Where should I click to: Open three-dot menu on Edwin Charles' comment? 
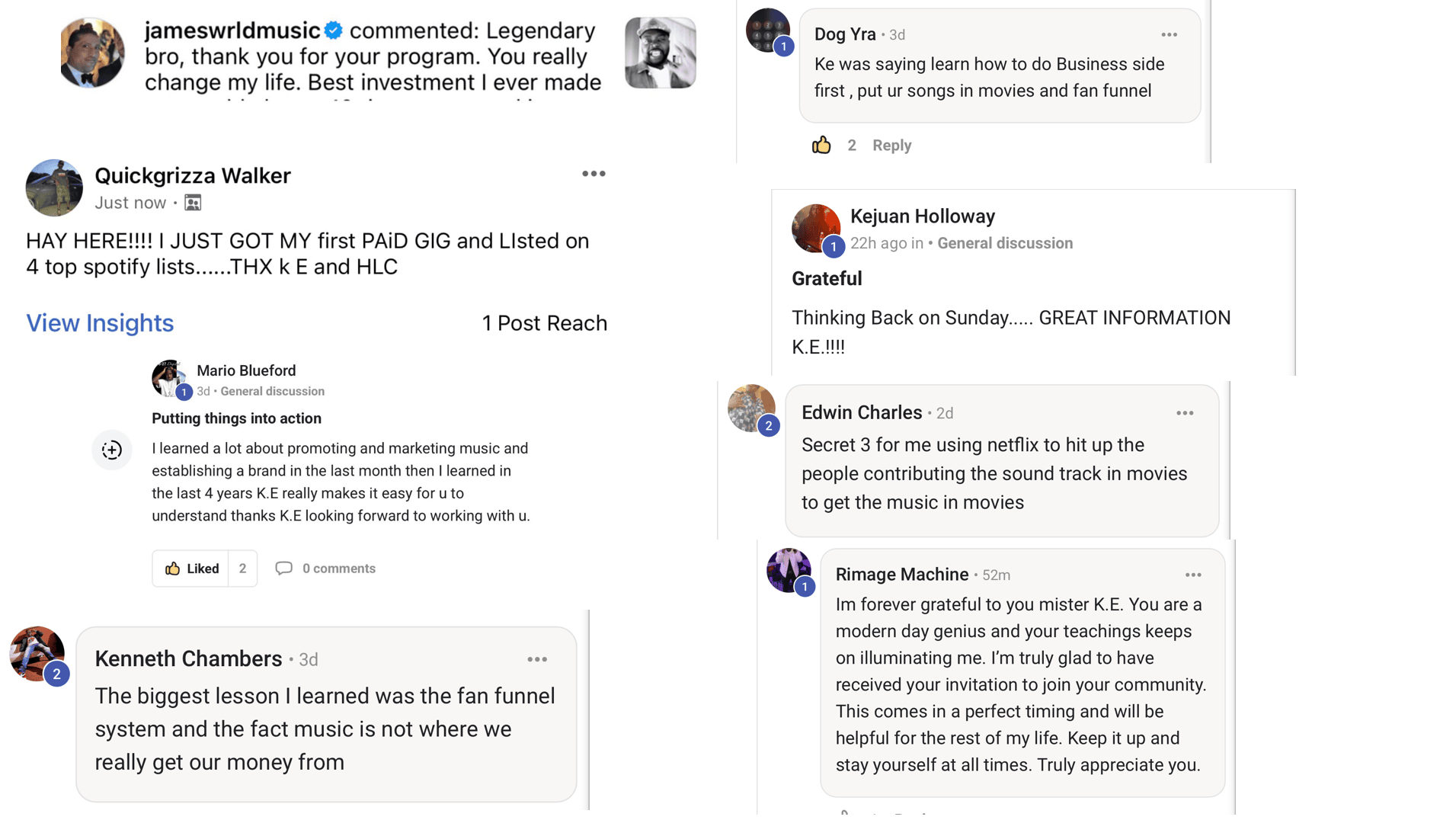coord(1184,413)
